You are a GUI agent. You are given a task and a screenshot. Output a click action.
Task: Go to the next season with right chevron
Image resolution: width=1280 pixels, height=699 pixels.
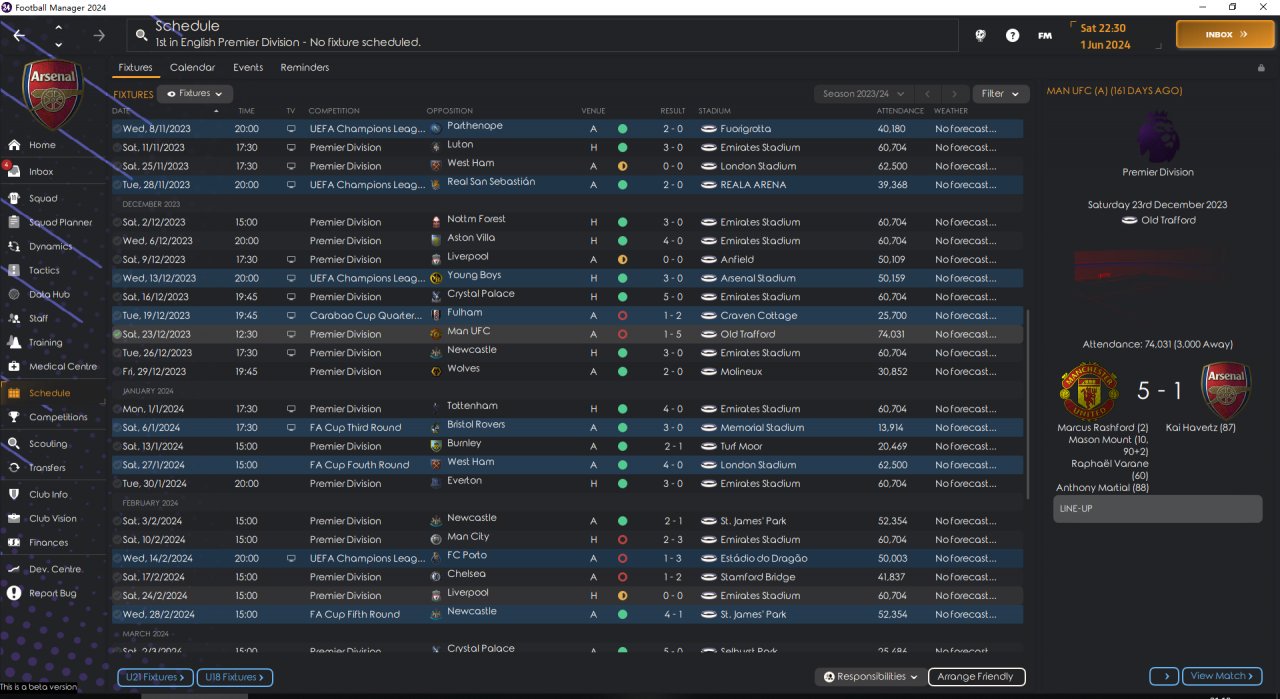point(956,93)
